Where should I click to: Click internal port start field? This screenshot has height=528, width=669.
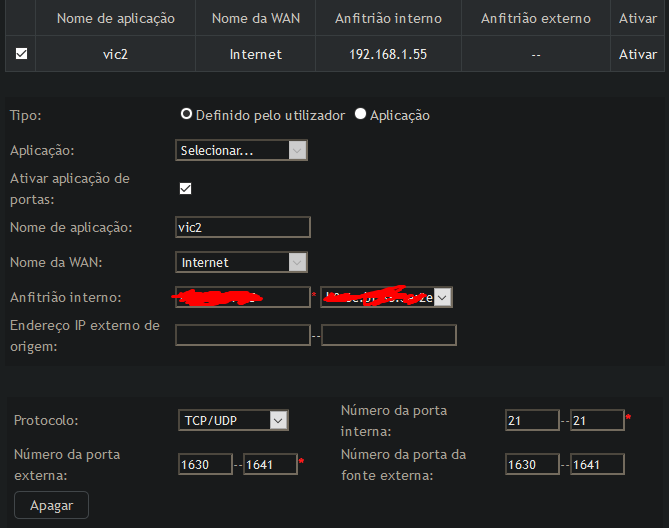tap(532, 420)
